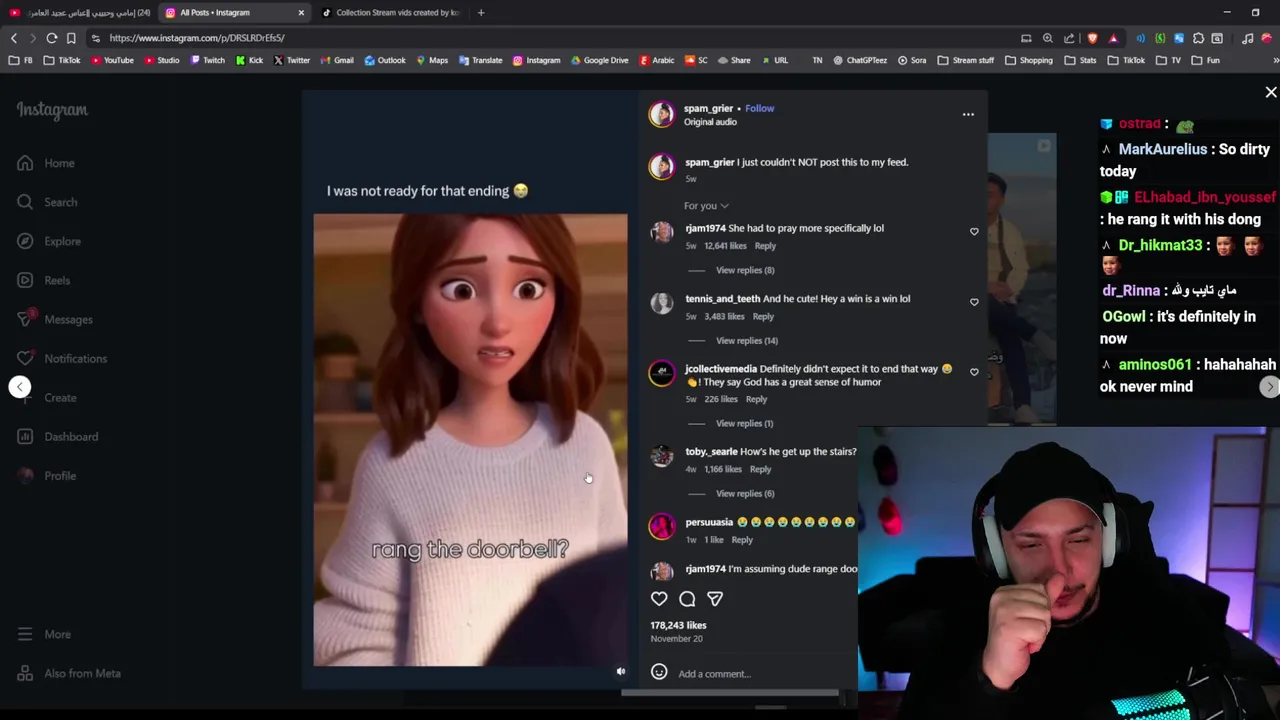Open the Shopping bookmark folder
The image size is (1280, 720).
1028,60
